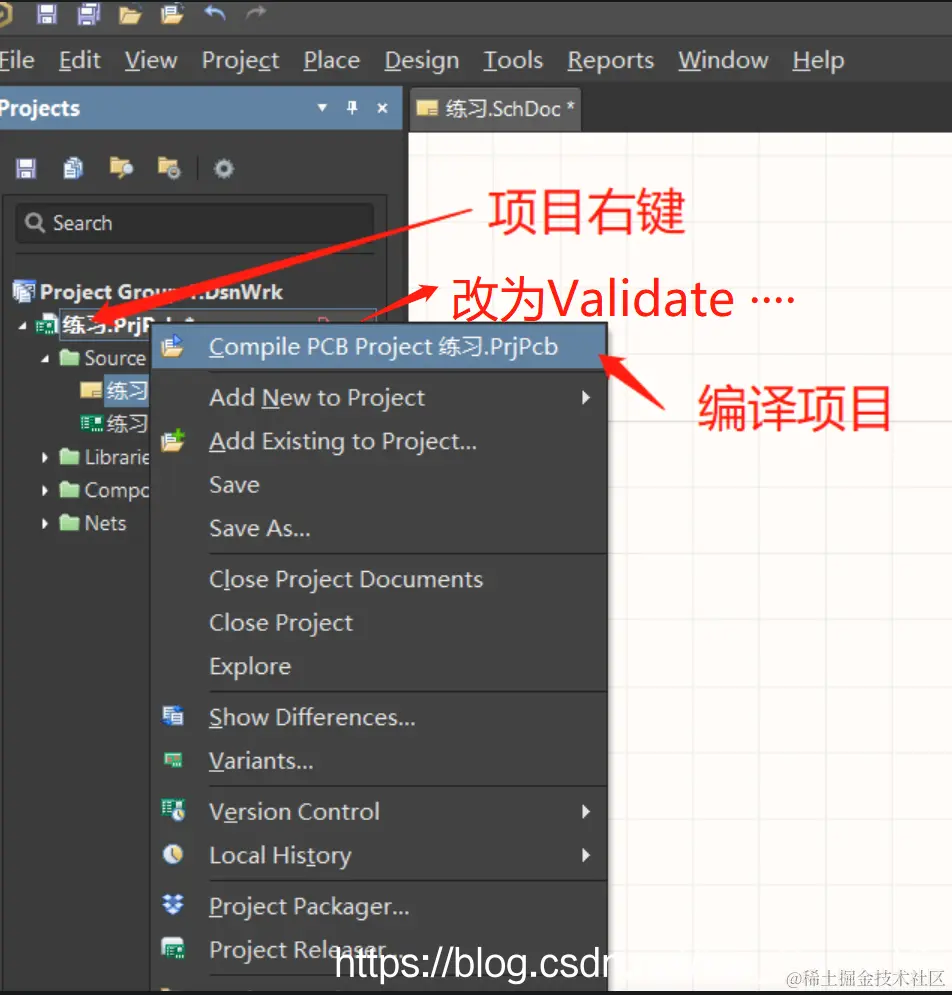The image size is (952, 995).
Task: Click the open folder icon in the Projects panel toolbar
Action: 121,168
